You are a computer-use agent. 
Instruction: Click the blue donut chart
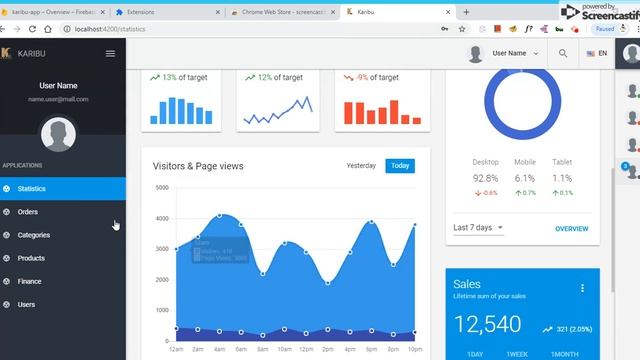click(522, 102)
